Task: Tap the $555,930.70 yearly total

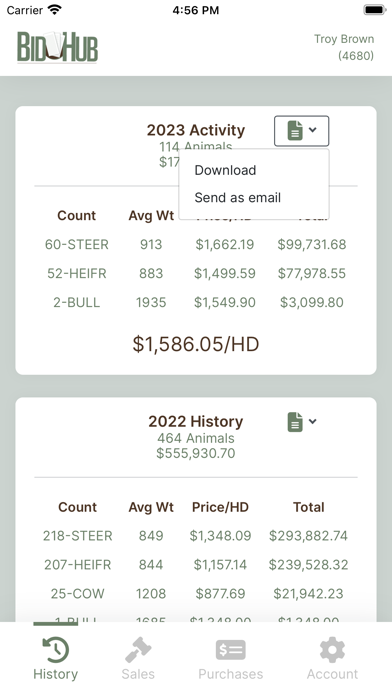Action: 196,453
